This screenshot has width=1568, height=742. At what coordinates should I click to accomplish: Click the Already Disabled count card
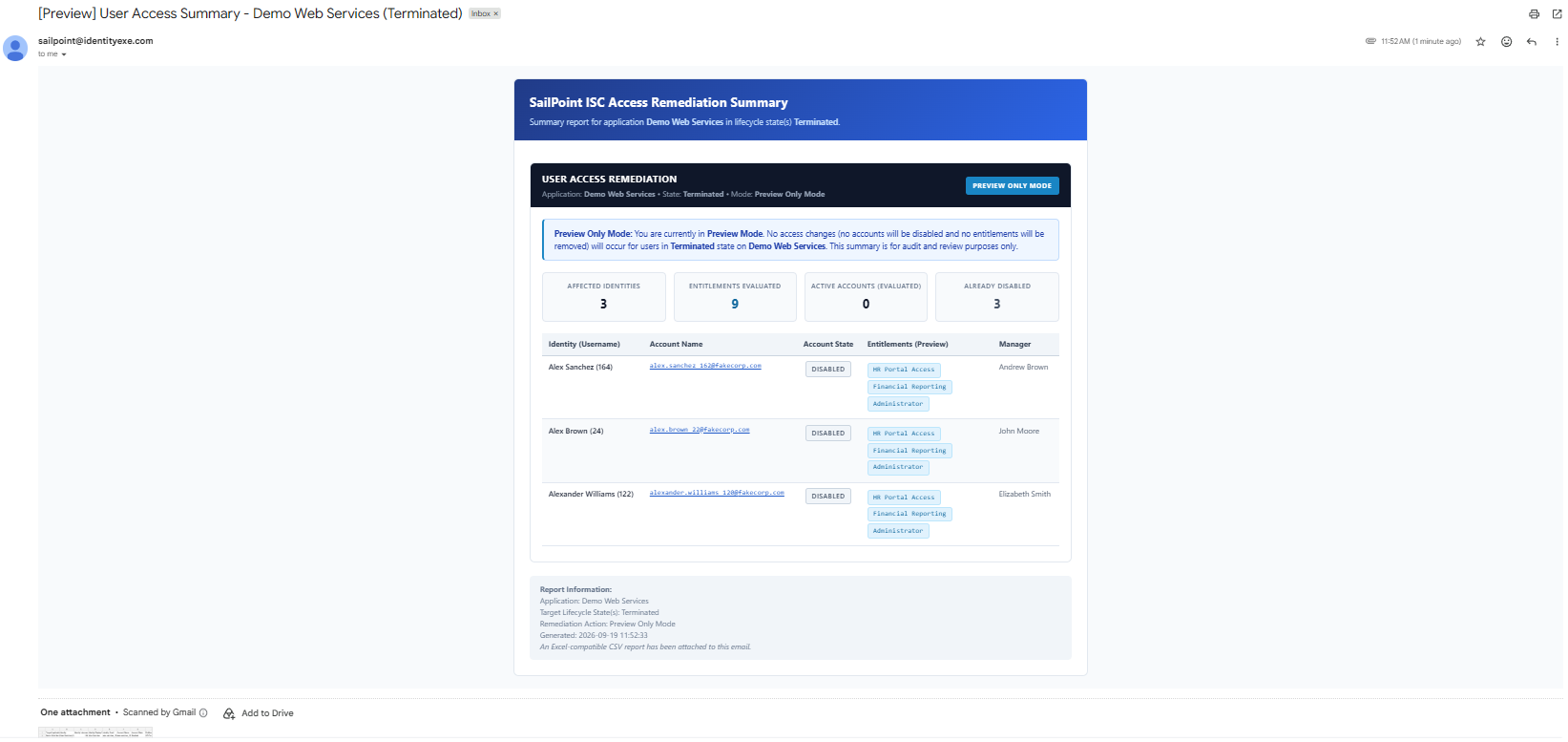[997, 297]
